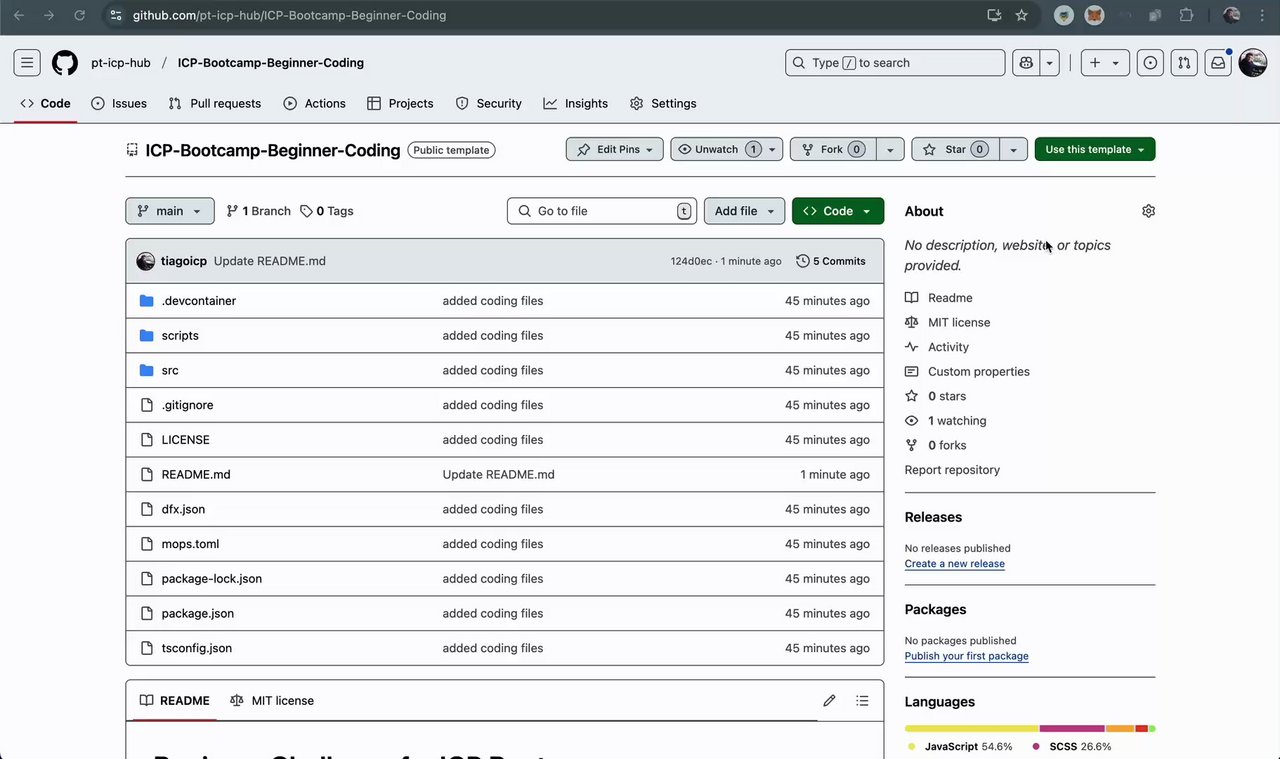The image size is (1280, 759).
Task: Open the main branch switcher dropdown
Action: point(170,211)
